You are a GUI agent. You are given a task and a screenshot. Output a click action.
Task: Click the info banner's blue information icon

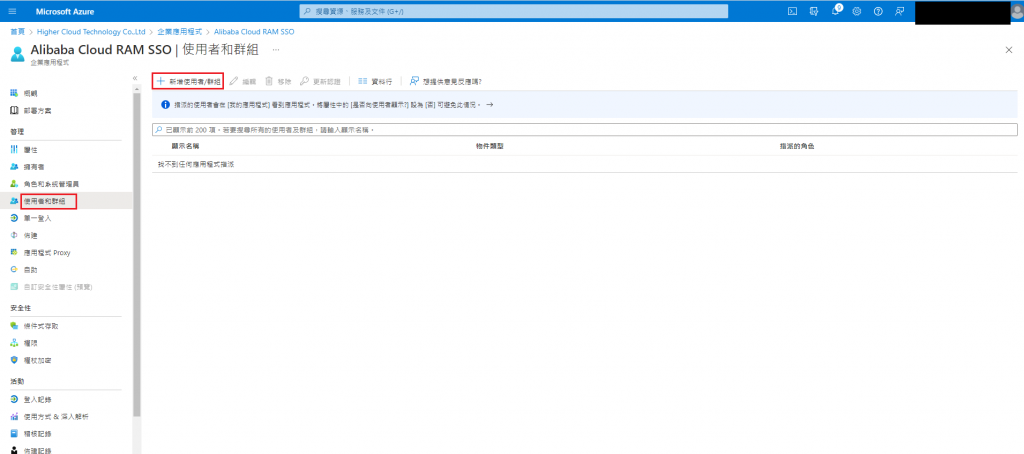click(x=166, y=104)
